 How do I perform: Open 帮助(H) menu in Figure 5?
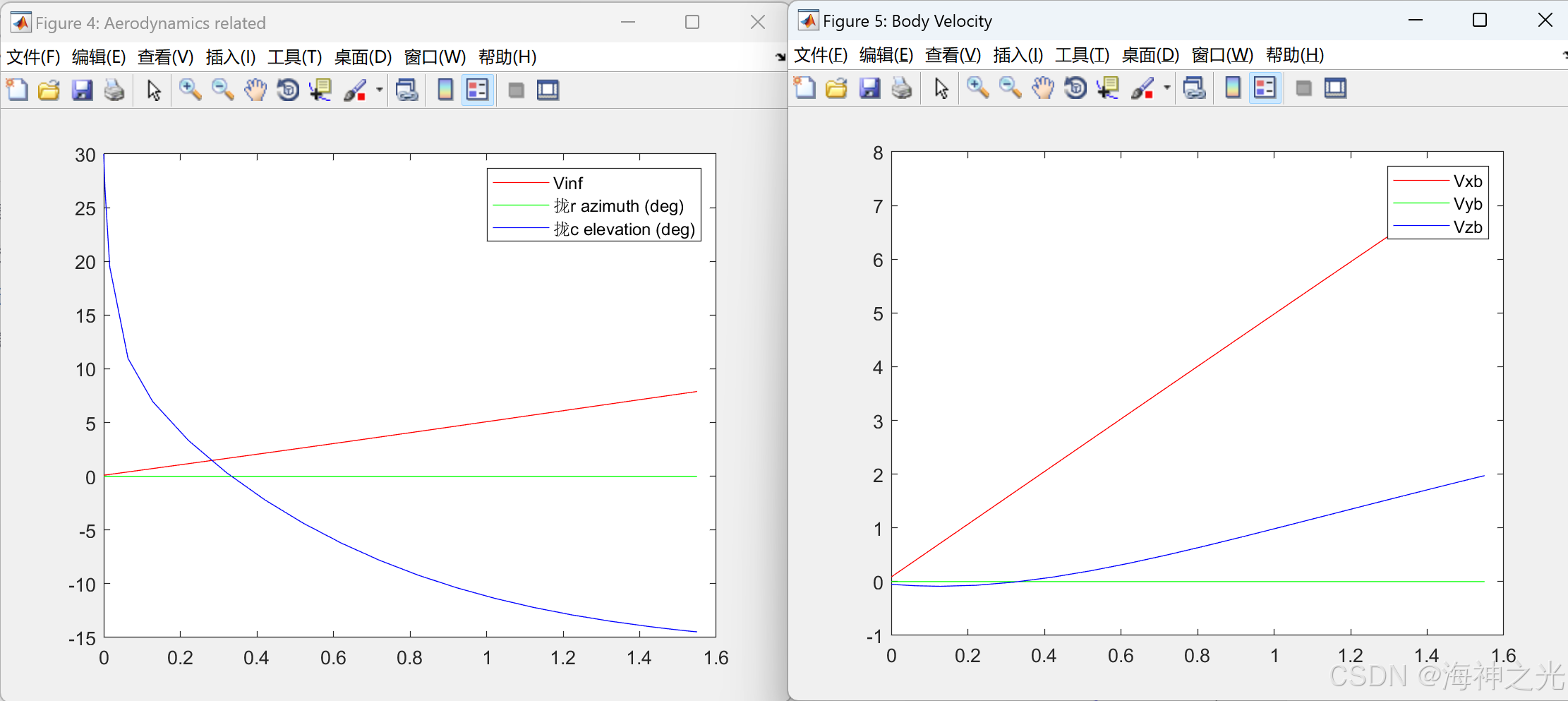(1295, 54)
